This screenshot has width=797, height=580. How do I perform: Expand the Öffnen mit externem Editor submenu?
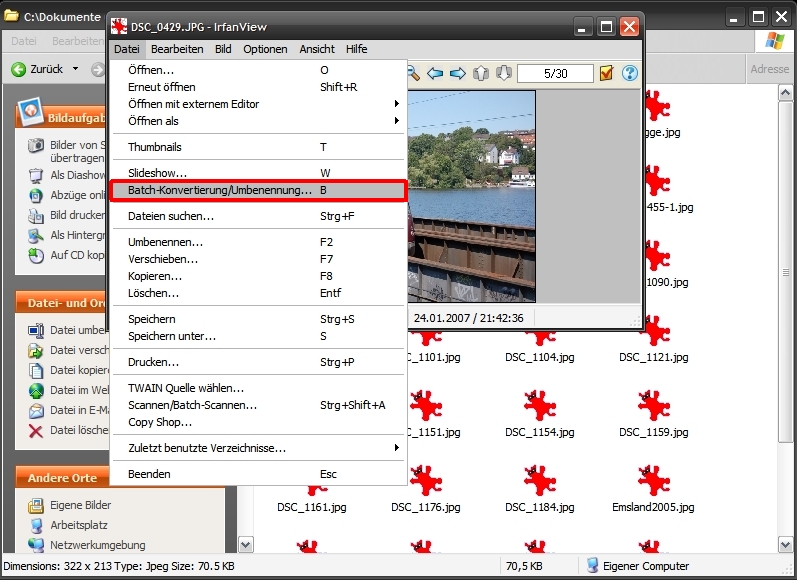pos(259,104)
